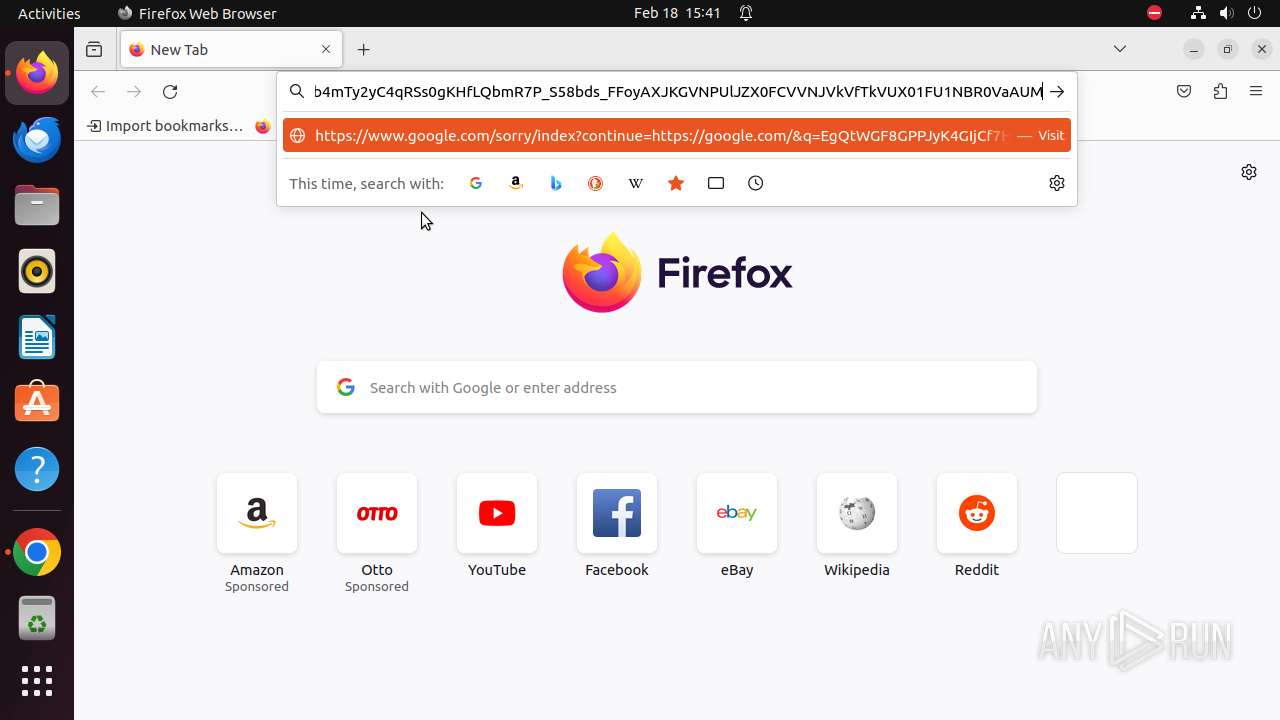This screenshot has height=720, width=1280.
Task: Open Activities overview
Action: click(x=49, y=13)
